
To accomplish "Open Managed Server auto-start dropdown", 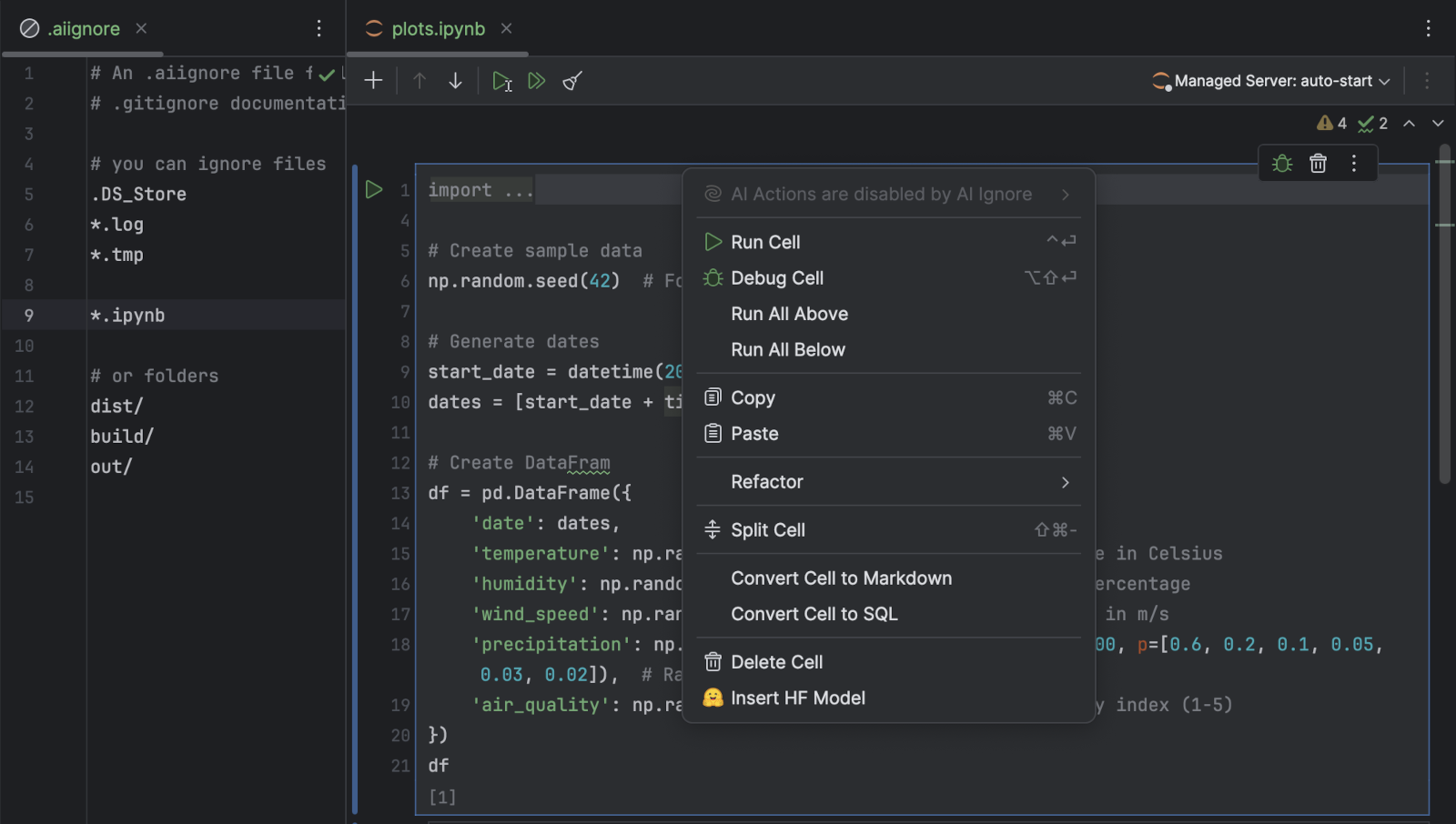I will (1272, 81).
